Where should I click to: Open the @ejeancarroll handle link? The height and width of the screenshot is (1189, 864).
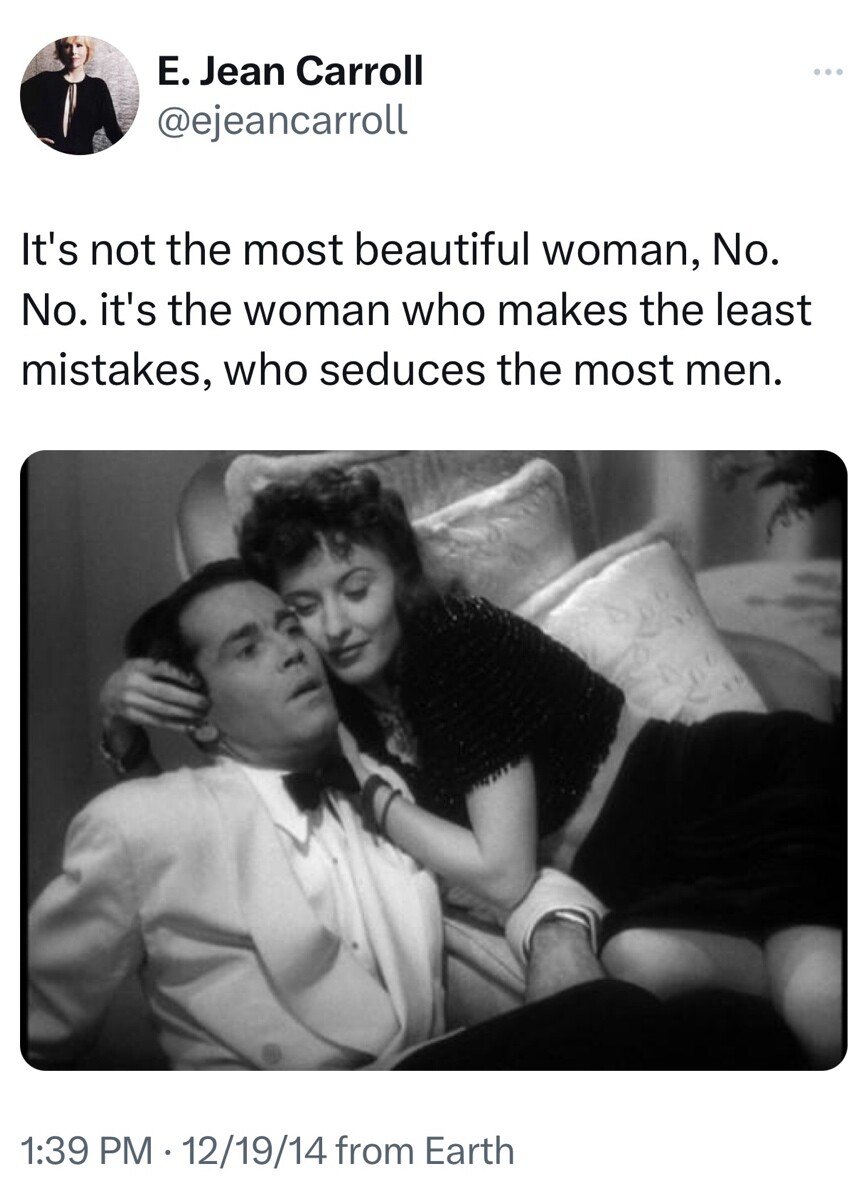click(281, 120)
